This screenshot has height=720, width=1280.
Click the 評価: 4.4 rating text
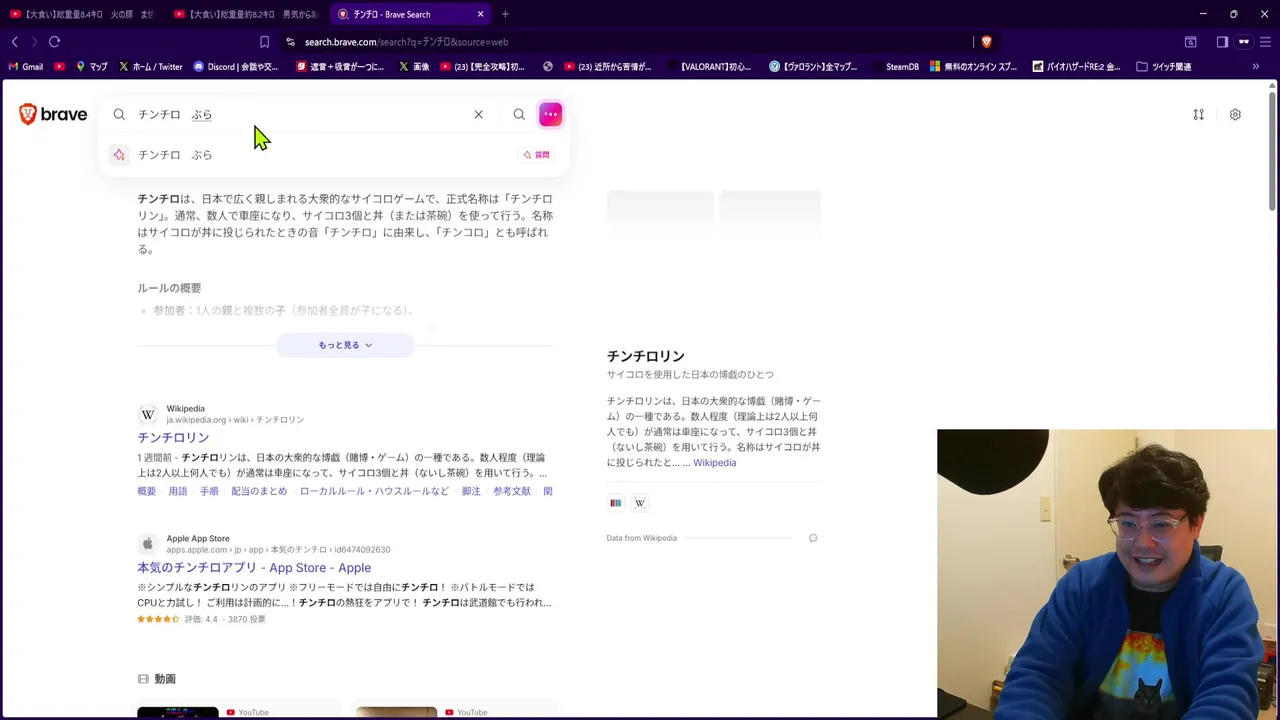(201, 620)
